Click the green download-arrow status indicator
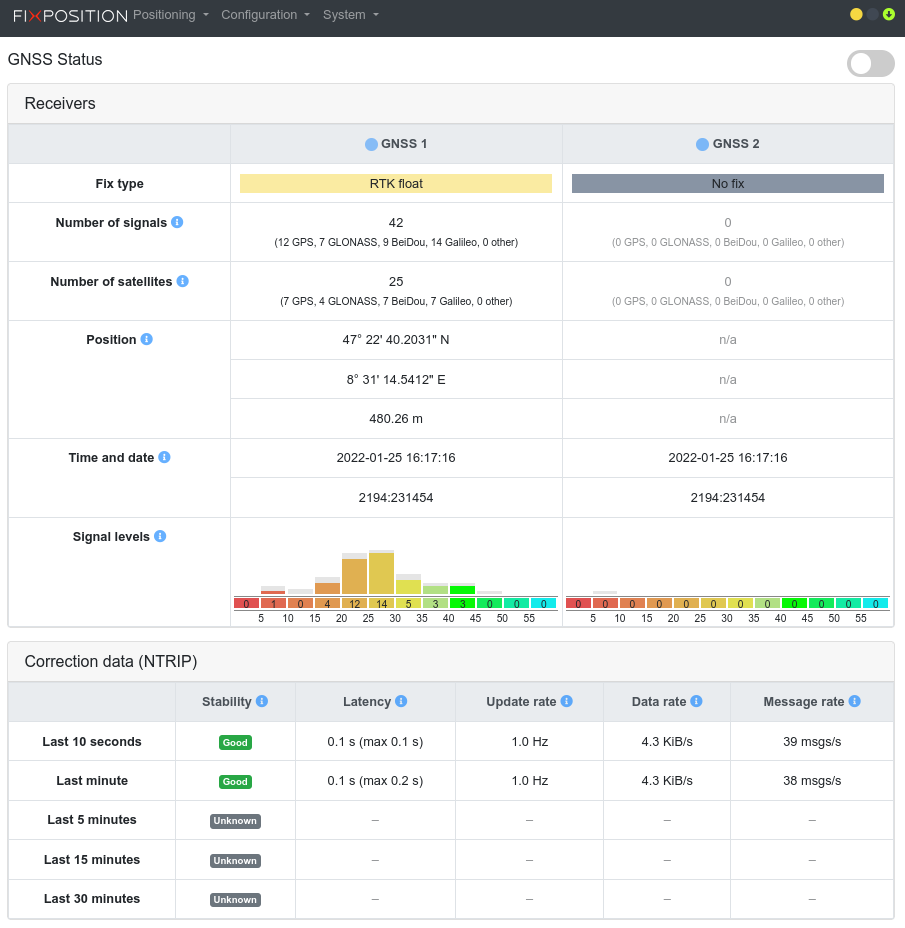Screen dimensions: 905x928 point(888,14)
